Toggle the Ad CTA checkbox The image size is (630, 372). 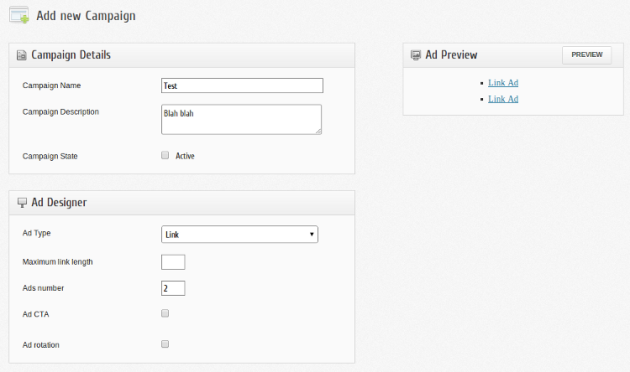point(165,313)
